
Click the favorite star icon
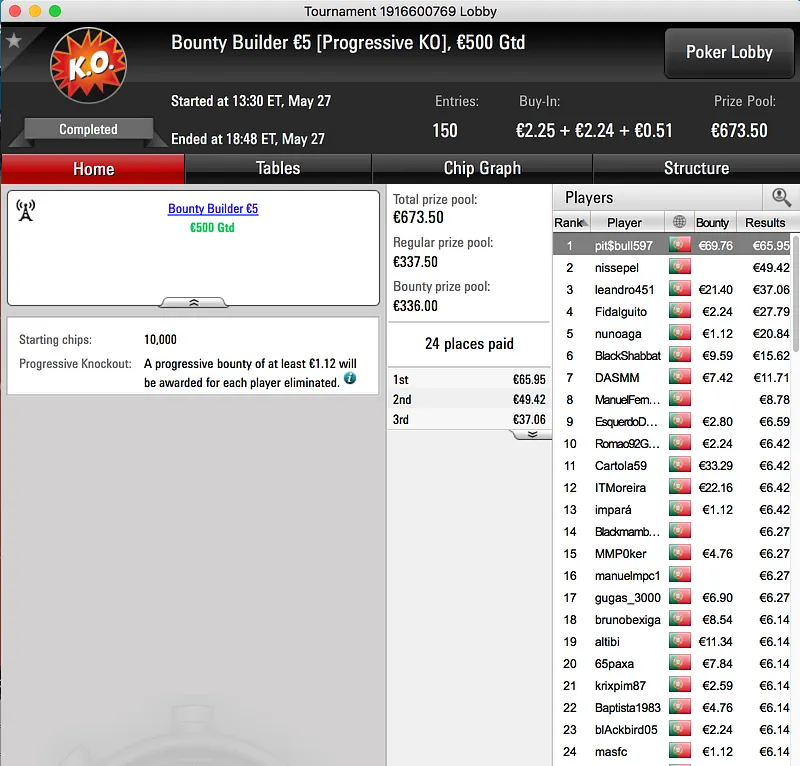point(14,40)
